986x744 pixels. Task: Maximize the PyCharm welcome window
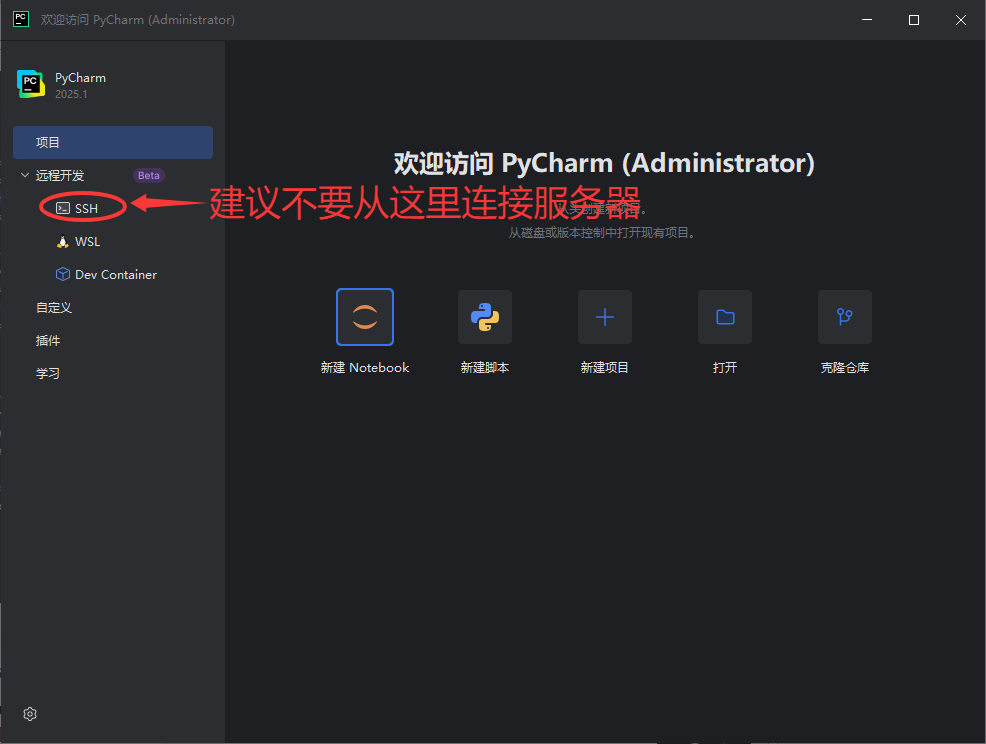914,19
